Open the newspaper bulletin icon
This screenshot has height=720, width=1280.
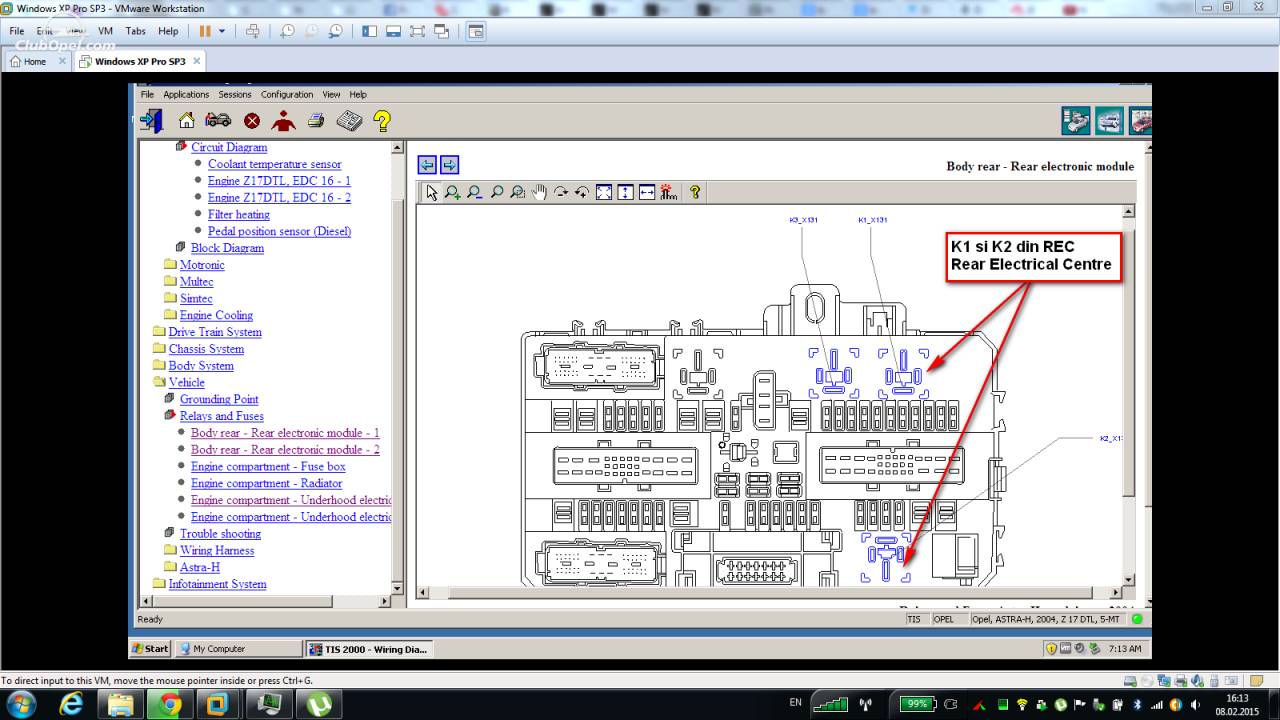pyautogui.click(x=349, y=121)
